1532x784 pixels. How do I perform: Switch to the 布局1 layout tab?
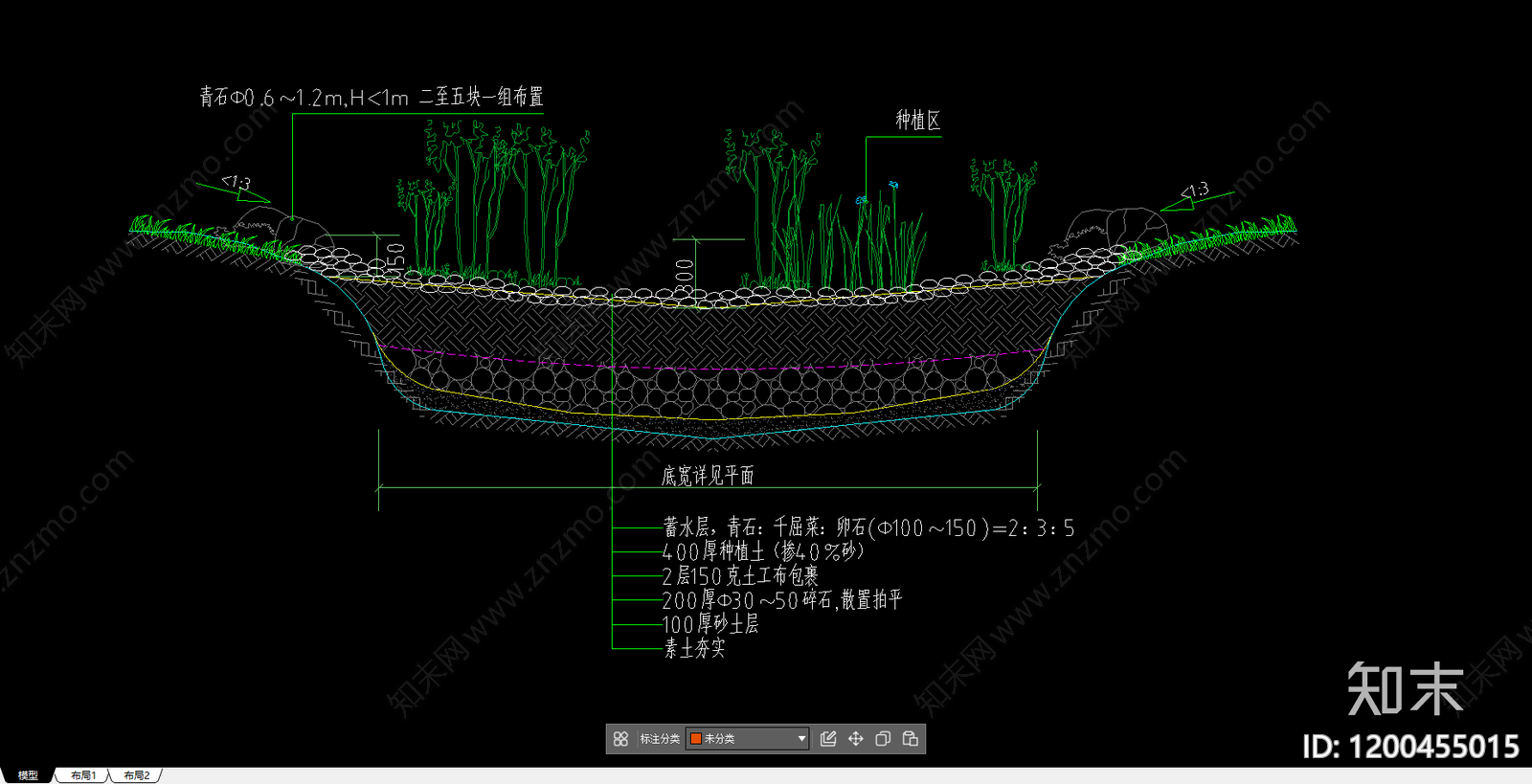point(83,775)
